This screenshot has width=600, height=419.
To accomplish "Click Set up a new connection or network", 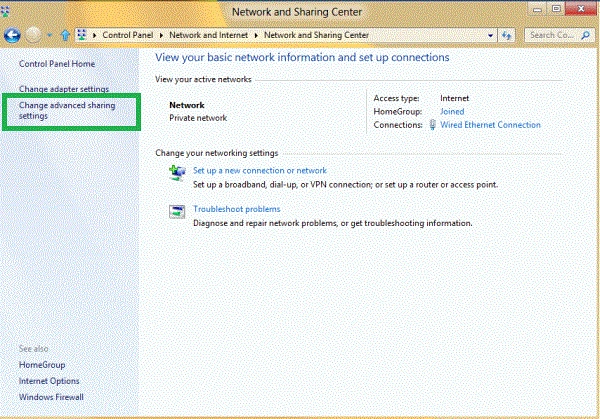I will point(260,171).
